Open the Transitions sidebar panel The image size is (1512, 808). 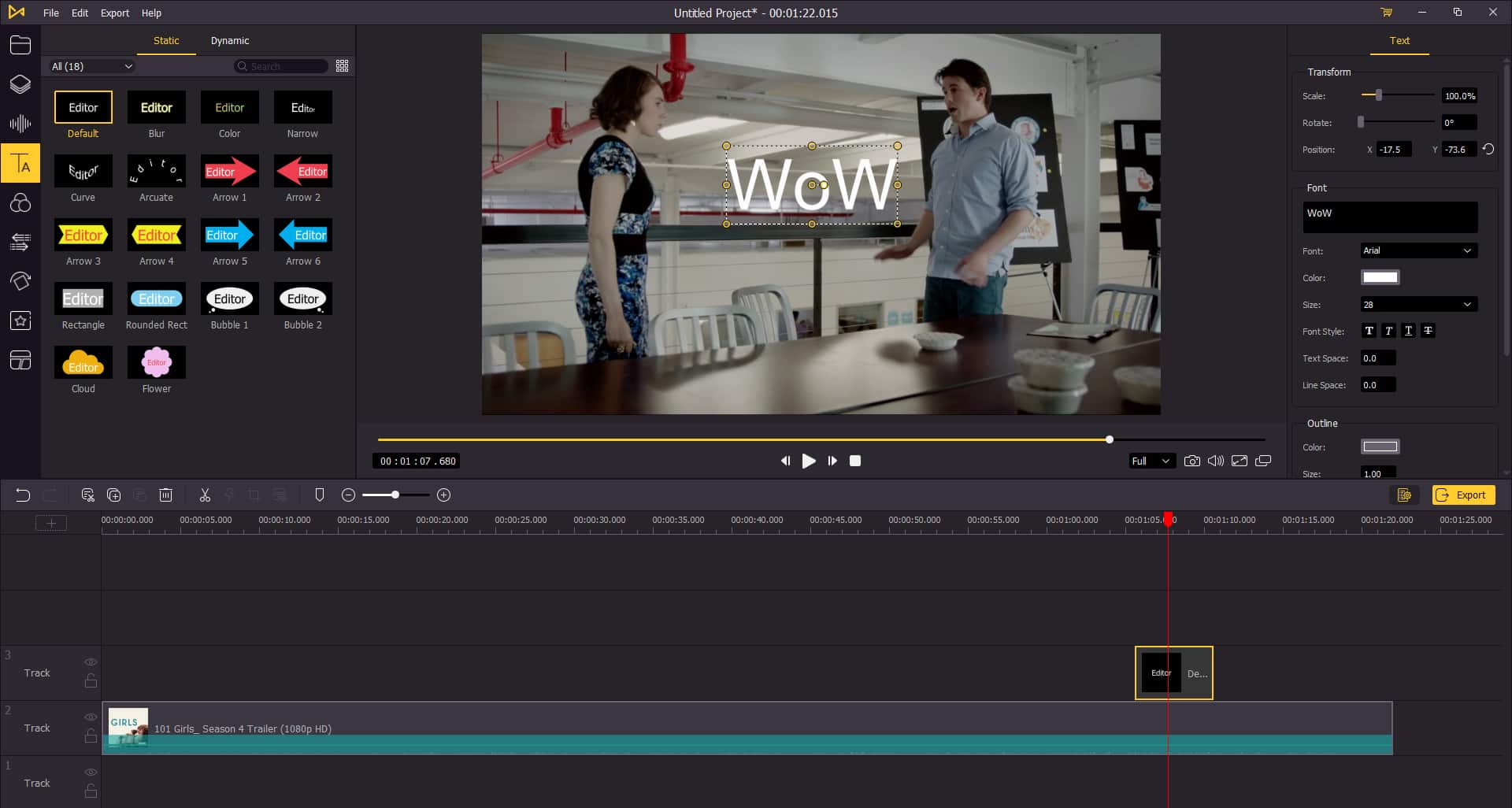[x=20, y=243]
